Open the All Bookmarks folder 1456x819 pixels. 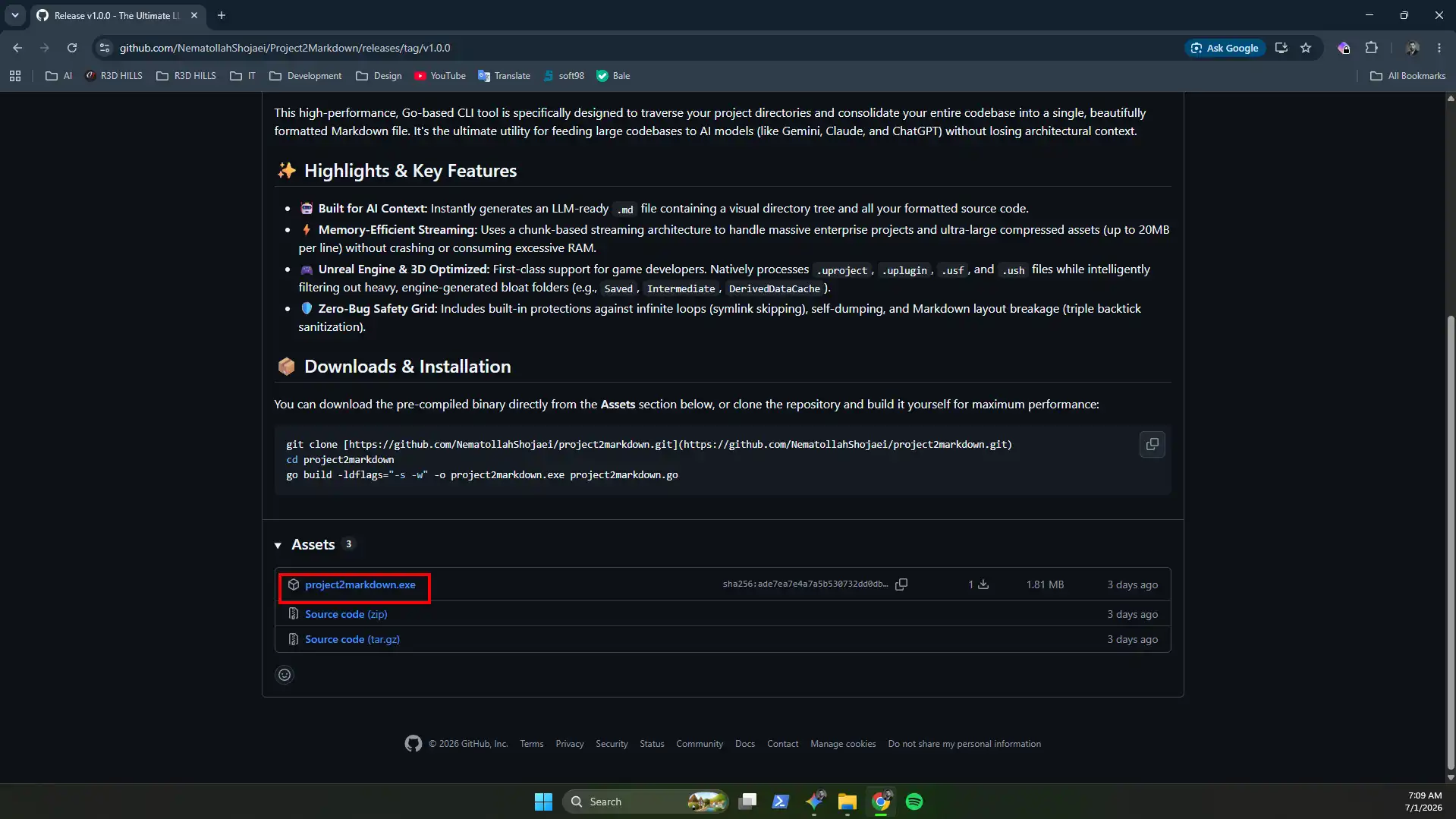click(x=1408, y=76)
